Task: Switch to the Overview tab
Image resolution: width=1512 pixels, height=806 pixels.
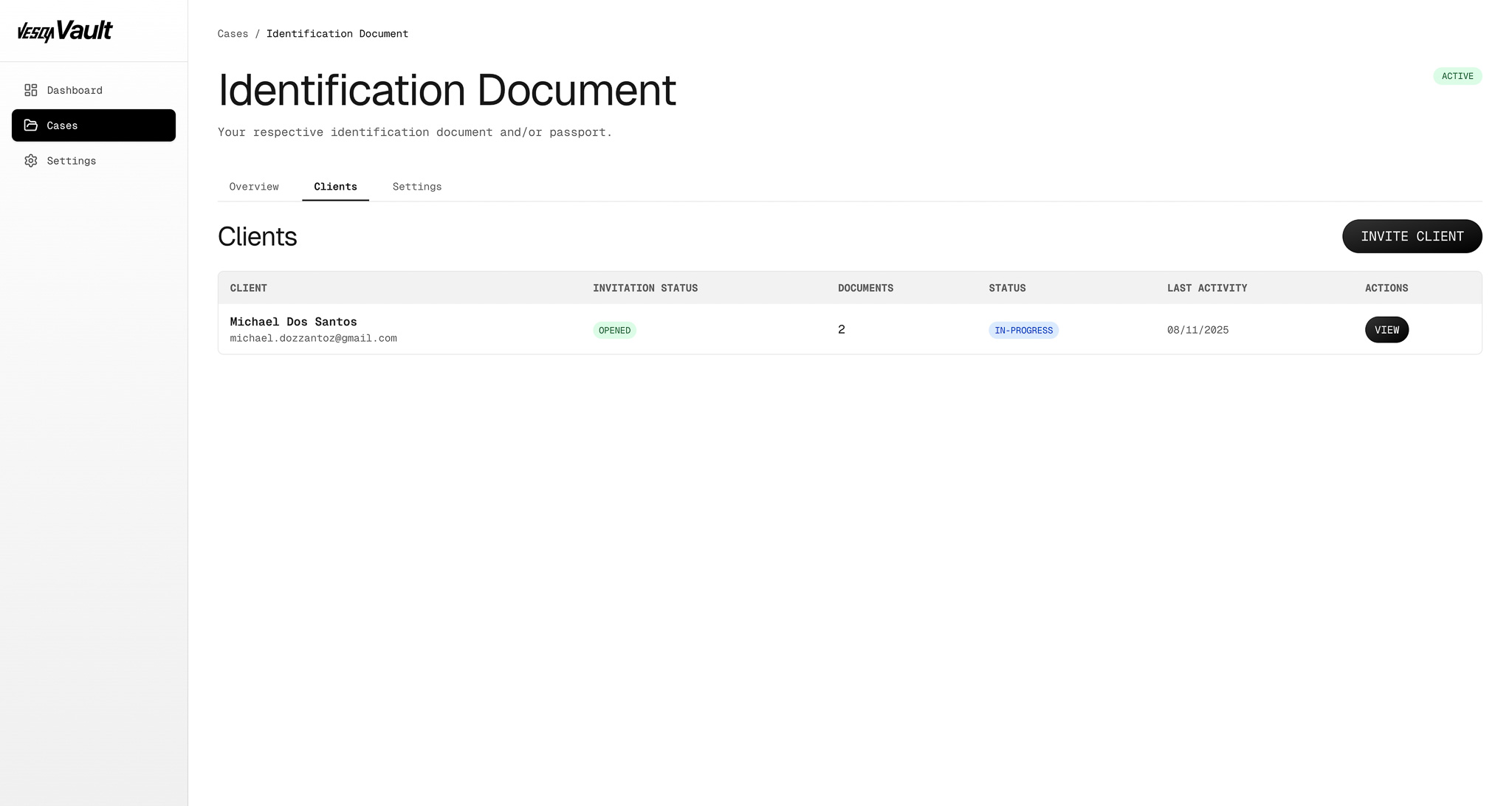Action: pos(254,187)
